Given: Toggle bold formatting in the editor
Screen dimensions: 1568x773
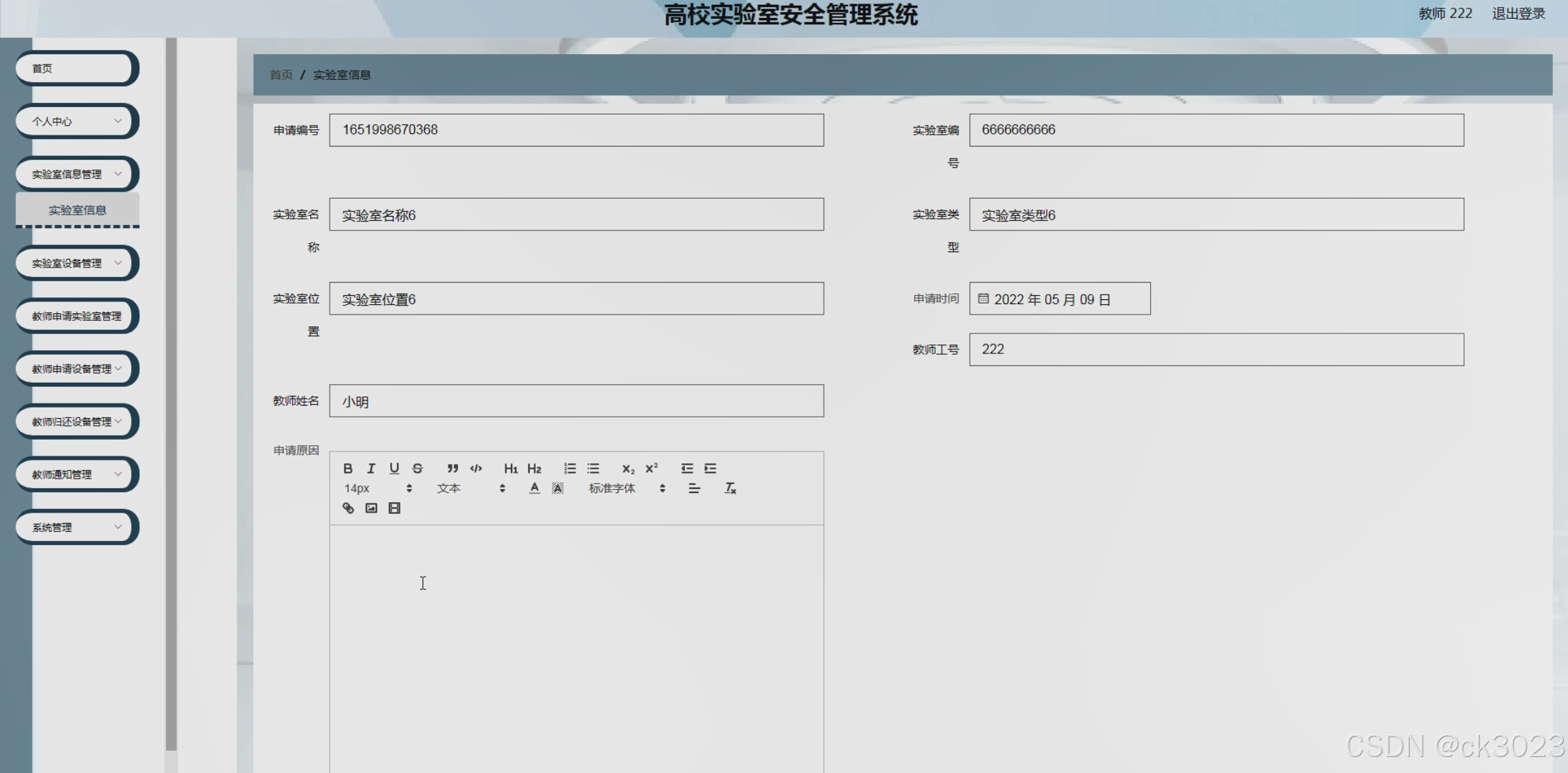Looking at the screenshot, I should (x=348, y=468).
